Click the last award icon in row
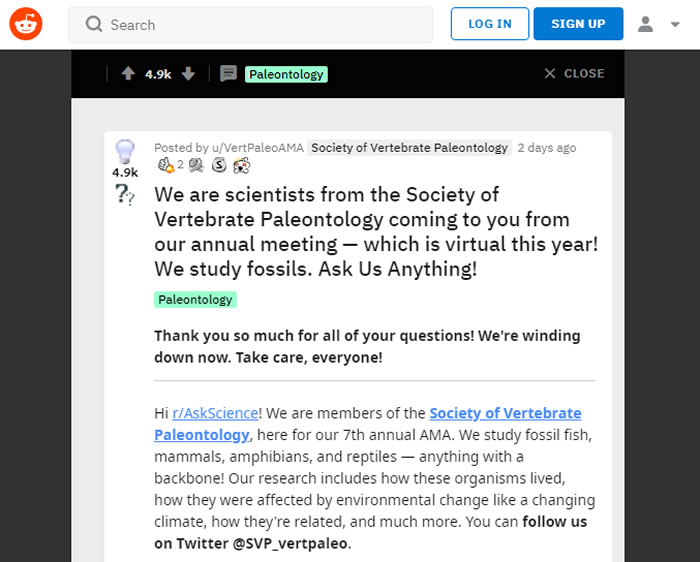 pos(241,165)
